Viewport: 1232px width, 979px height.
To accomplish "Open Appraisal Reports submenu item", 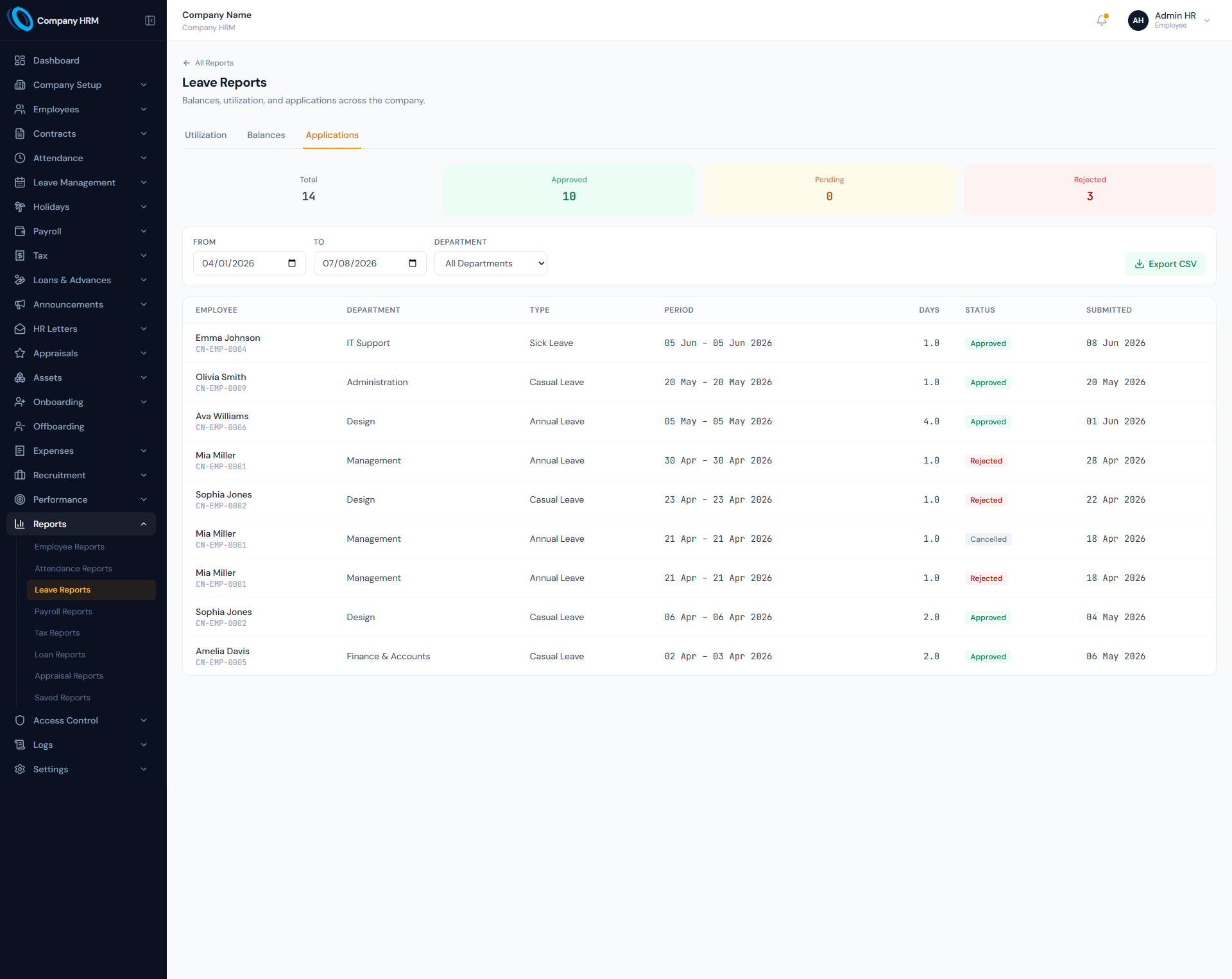I will [69, 676].
